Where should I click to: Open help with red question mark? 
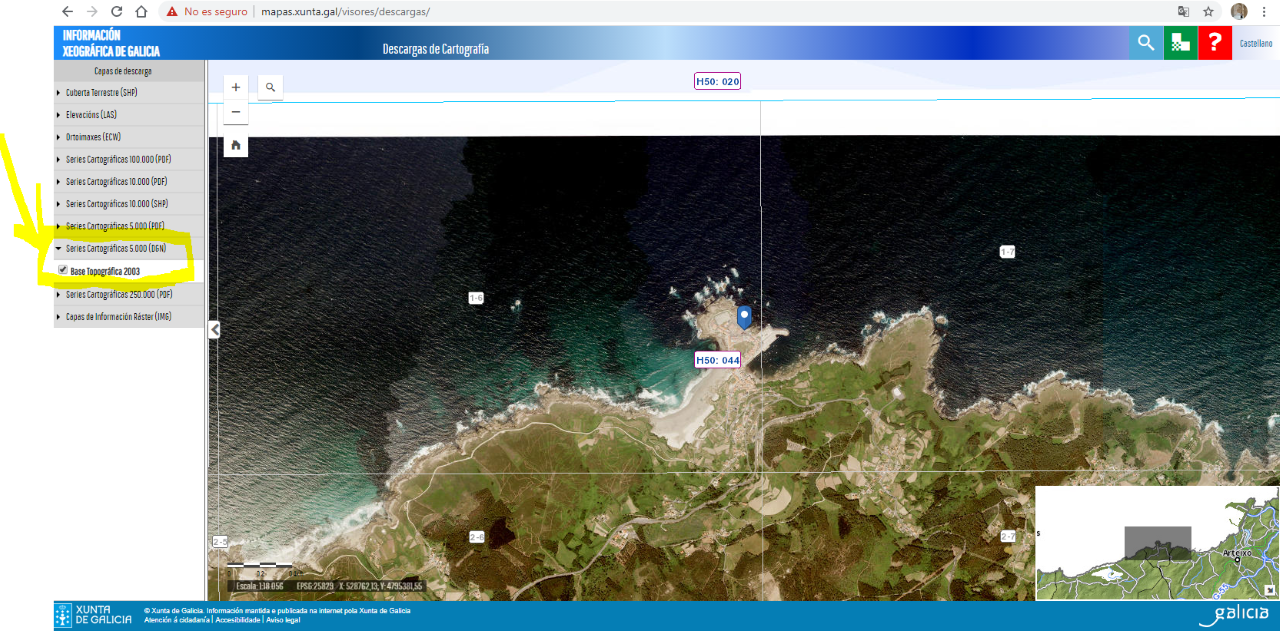[1215, 43]
